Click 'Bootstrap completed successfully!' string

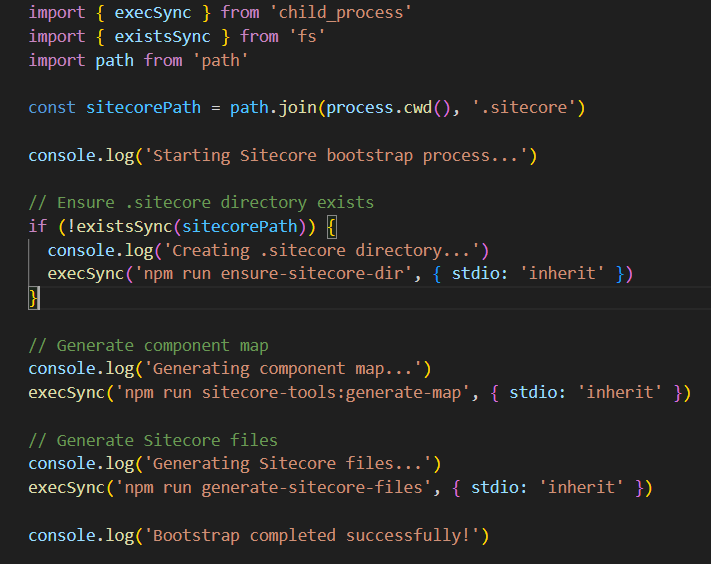point(312,535)
